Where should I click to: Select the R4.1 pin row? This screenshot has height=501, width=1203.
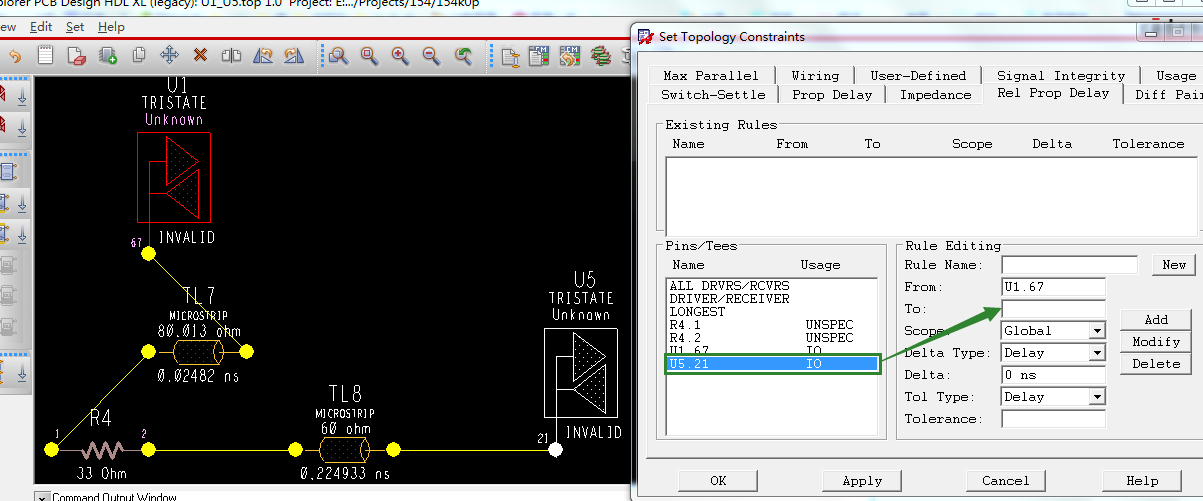click(x=773, y=325)
